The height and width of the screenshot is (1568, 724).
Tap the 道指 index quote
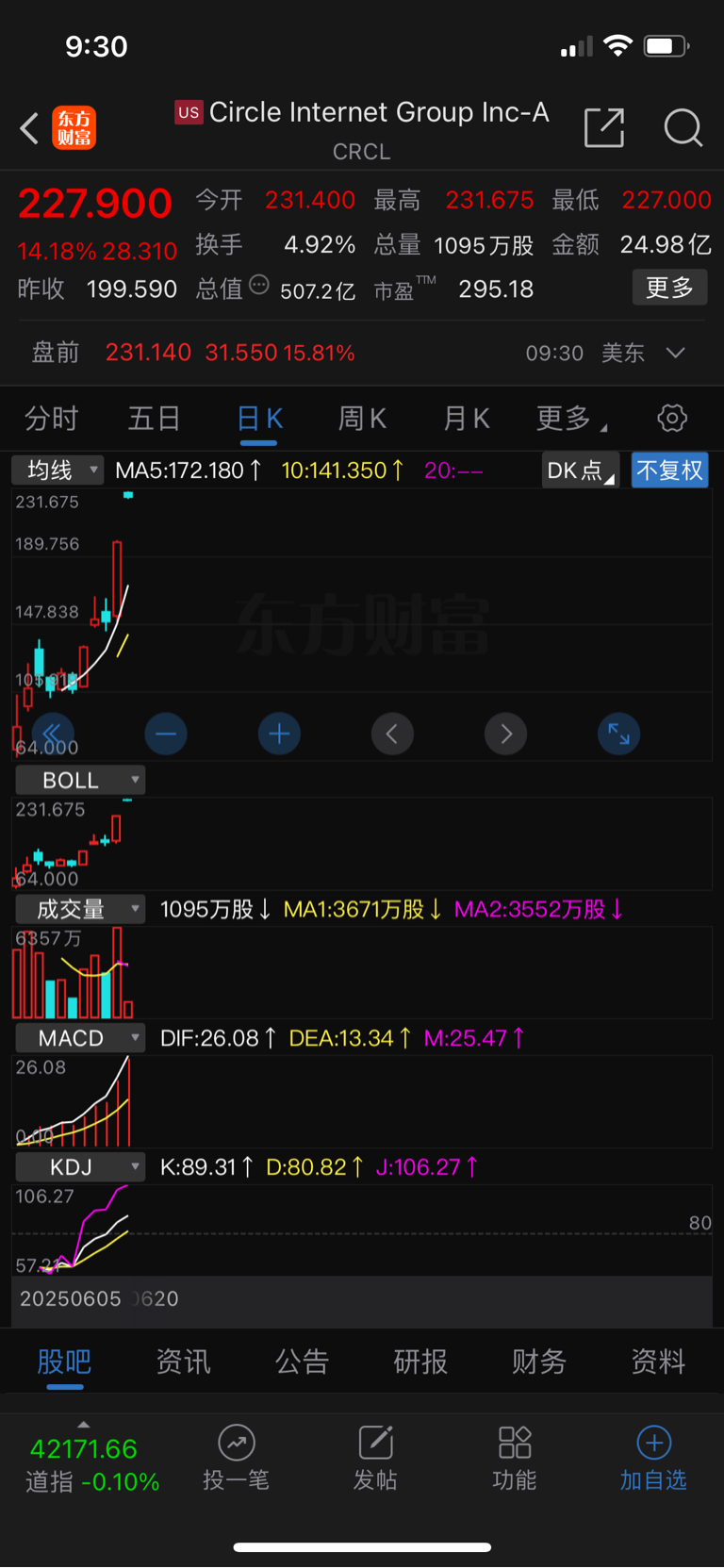(x=92, y=1465)
